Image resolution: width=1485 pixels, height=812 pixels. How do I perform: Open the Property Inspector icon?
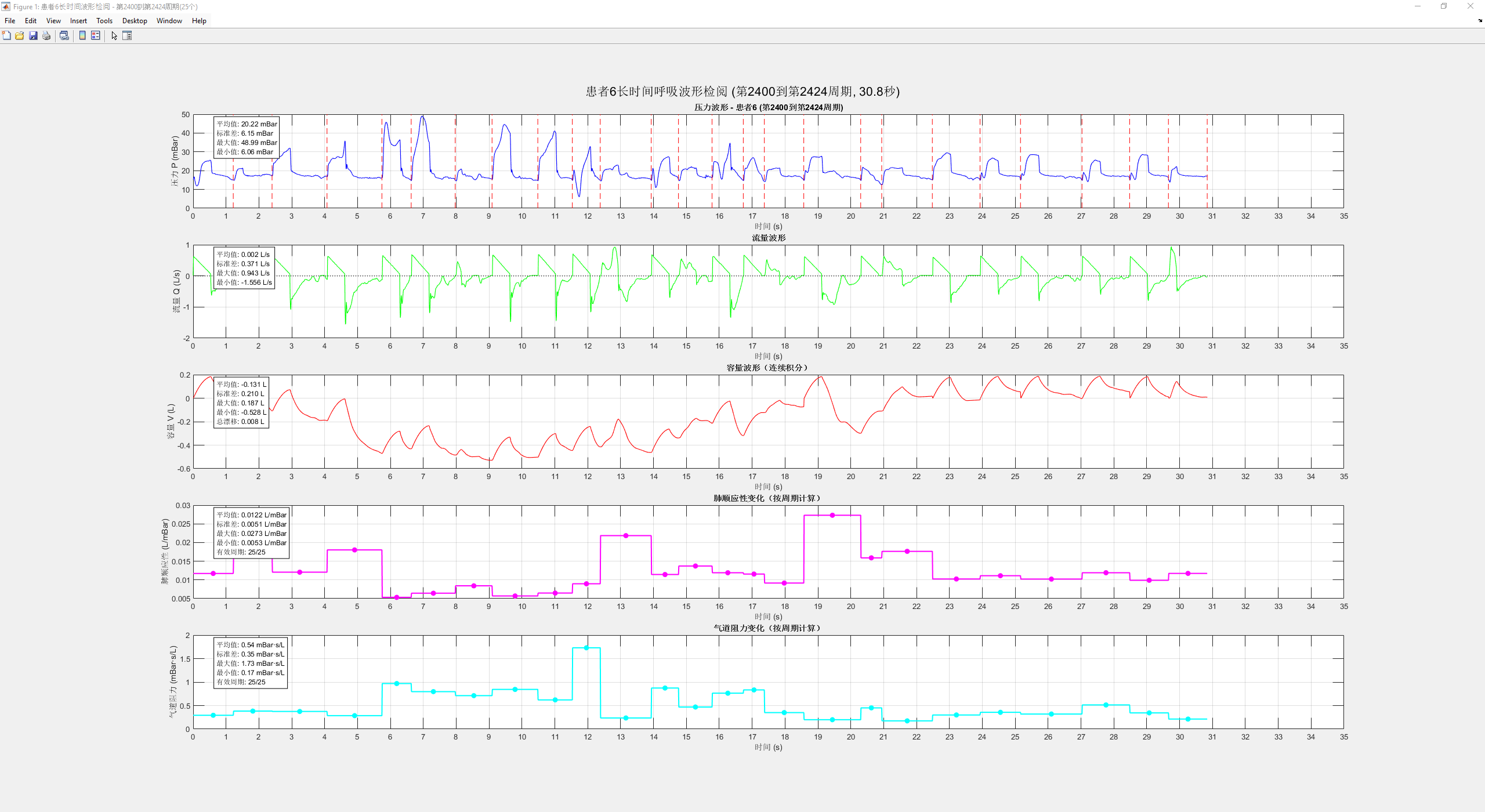click(x=127, y=36)
